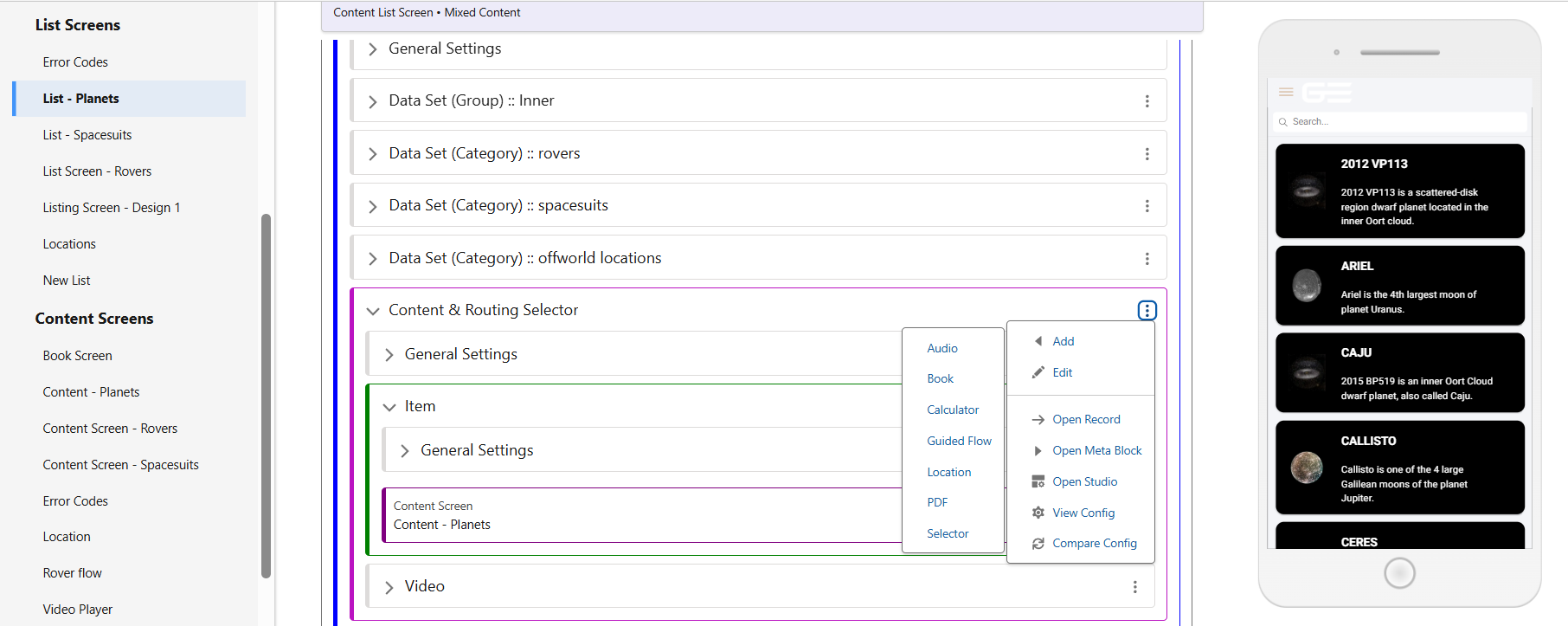1568x626 pixels.
Task: Choose Open Studio from context menu
Action: click(1084, 481)
